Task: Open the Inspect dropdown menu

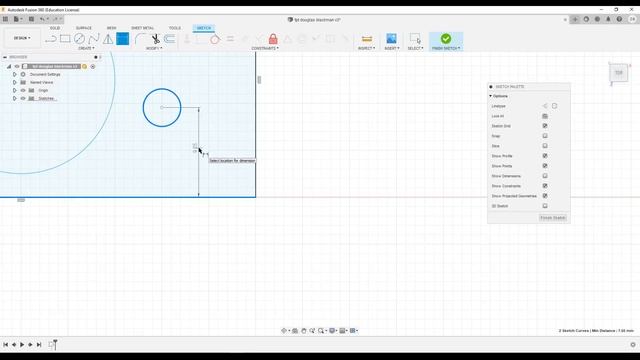Action: coord(367,48)
